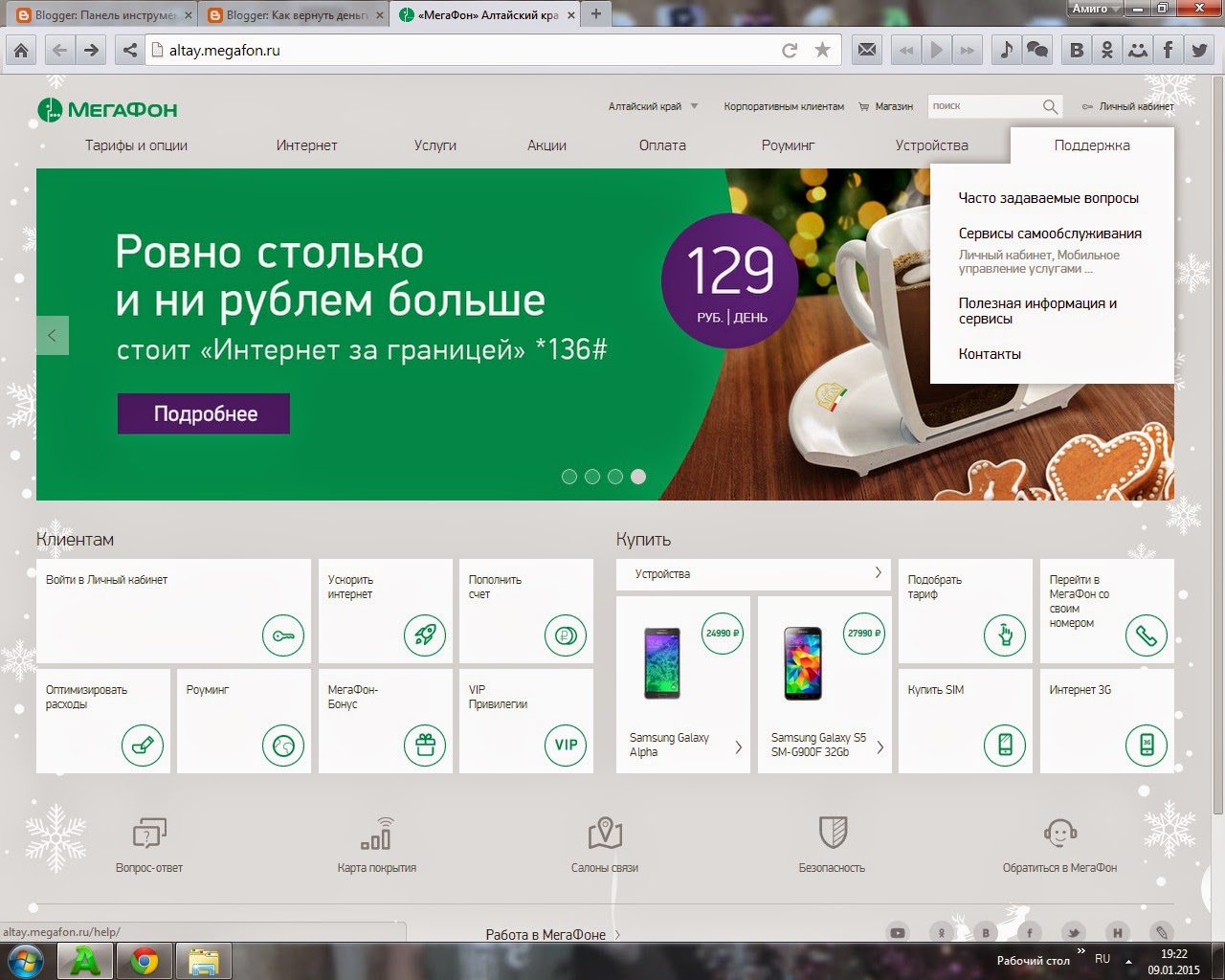This screenshot has height=980, width=1225.
Task: Click the MegaFon logo
Action: 107,110
